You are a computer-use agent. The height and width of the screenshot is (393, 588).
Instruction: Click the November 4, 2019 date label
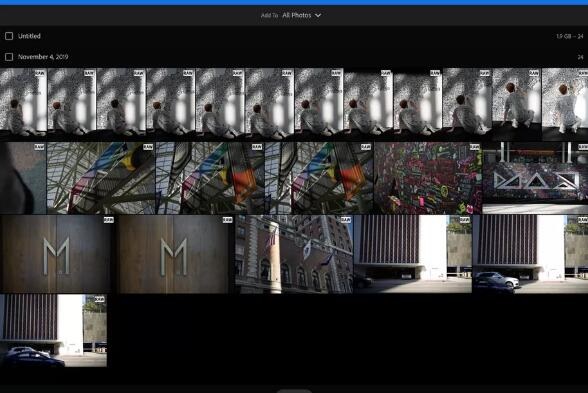click(43, 57)
